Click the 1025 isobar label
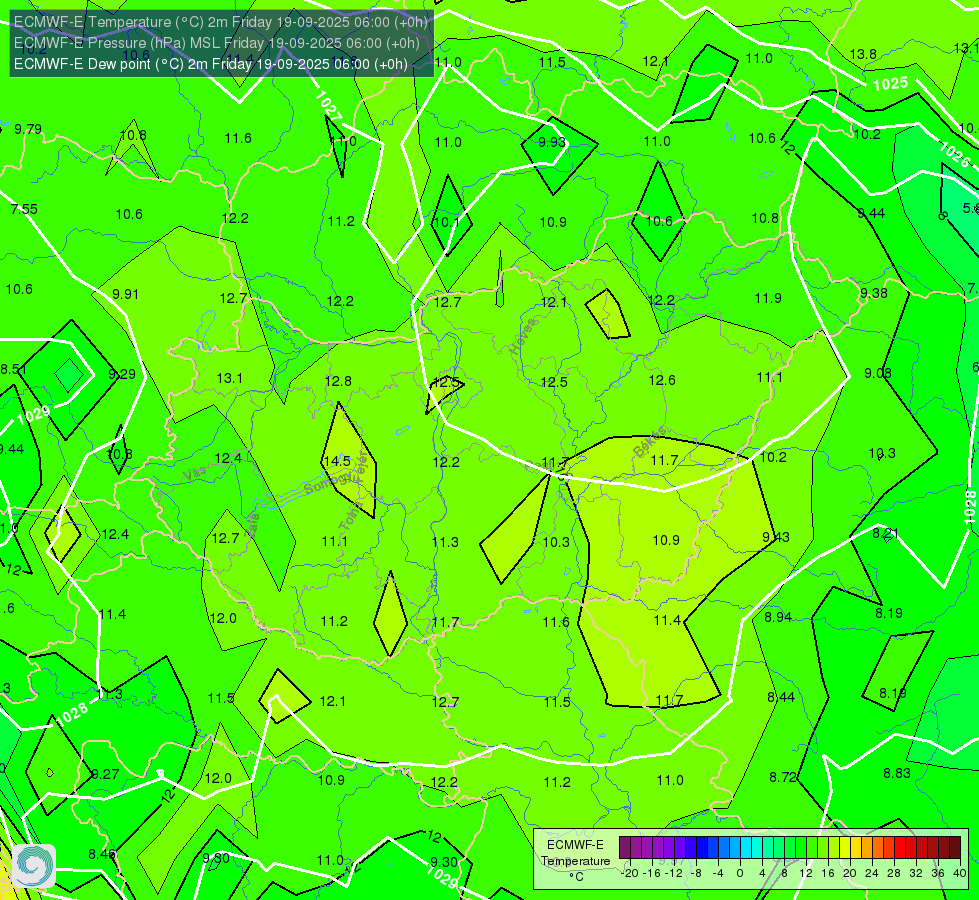 890,84
